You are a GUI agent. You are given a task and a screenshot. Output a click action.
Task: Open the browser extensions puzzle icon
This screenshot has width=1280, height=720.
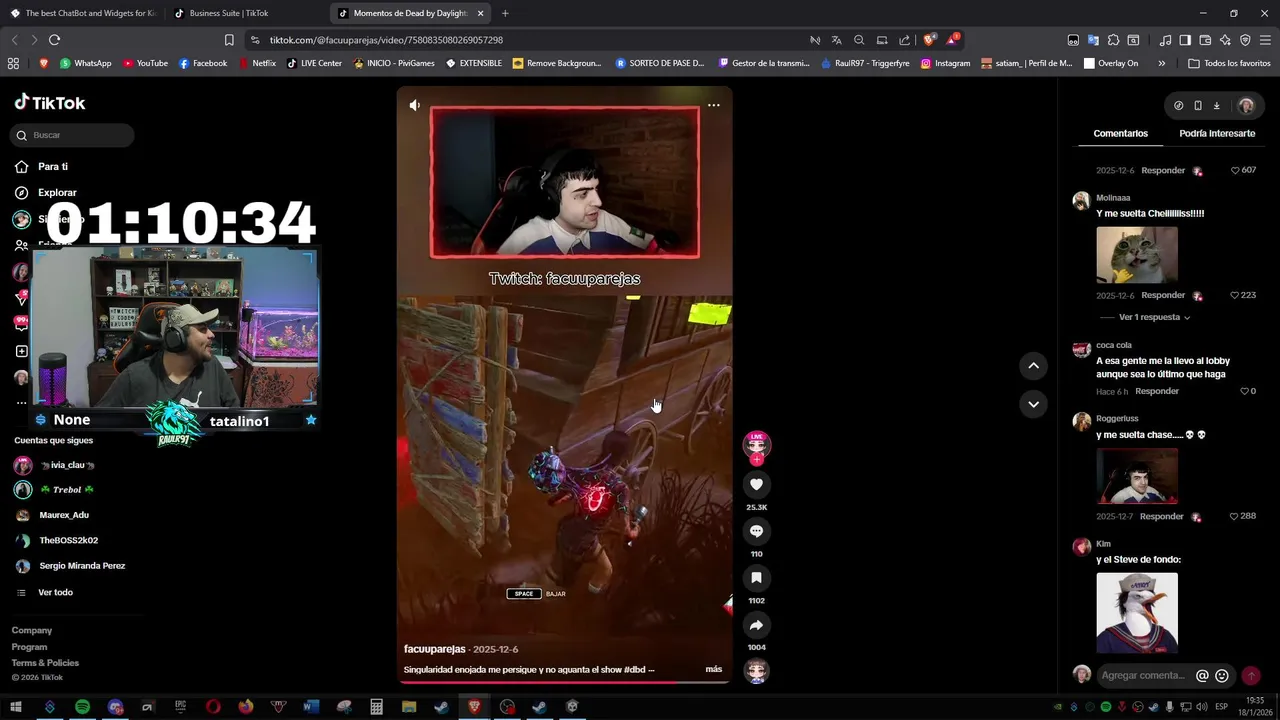[x=1113, y=40]
